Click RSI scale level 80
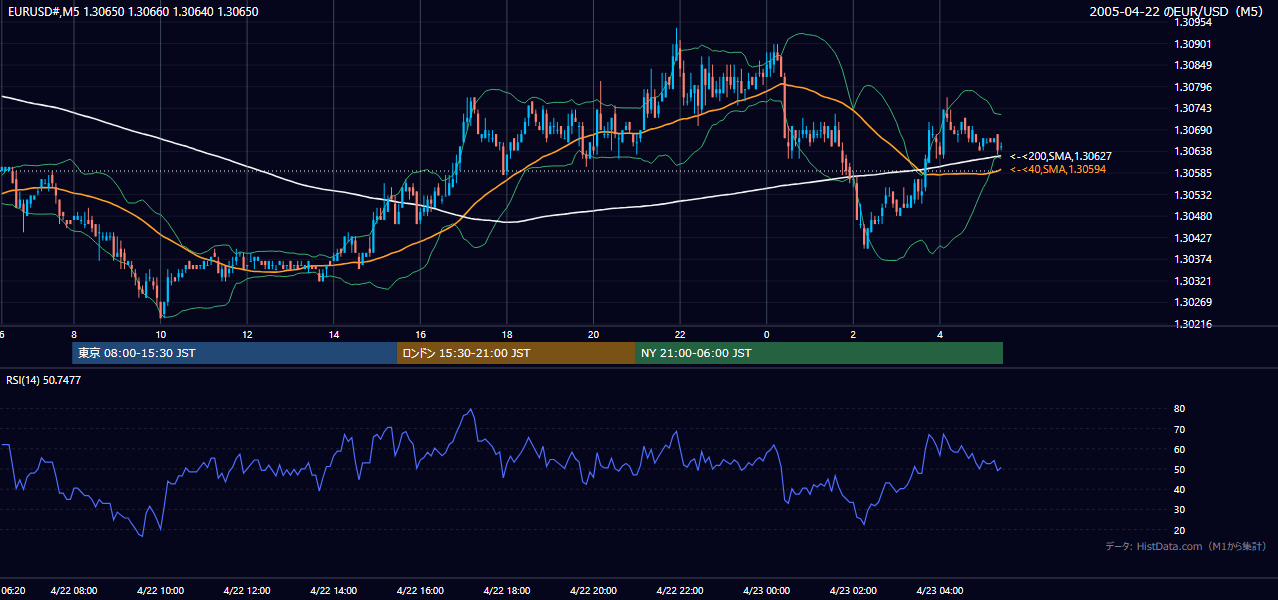Viewport: 1278px width, 600px height. tap(1179, 409)
